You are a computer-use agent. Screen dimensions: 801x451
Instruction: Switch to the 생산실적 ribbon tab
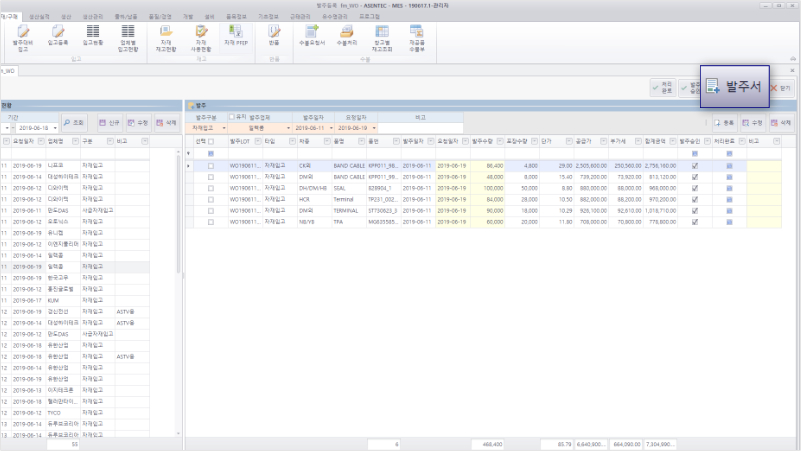[39, 17]
